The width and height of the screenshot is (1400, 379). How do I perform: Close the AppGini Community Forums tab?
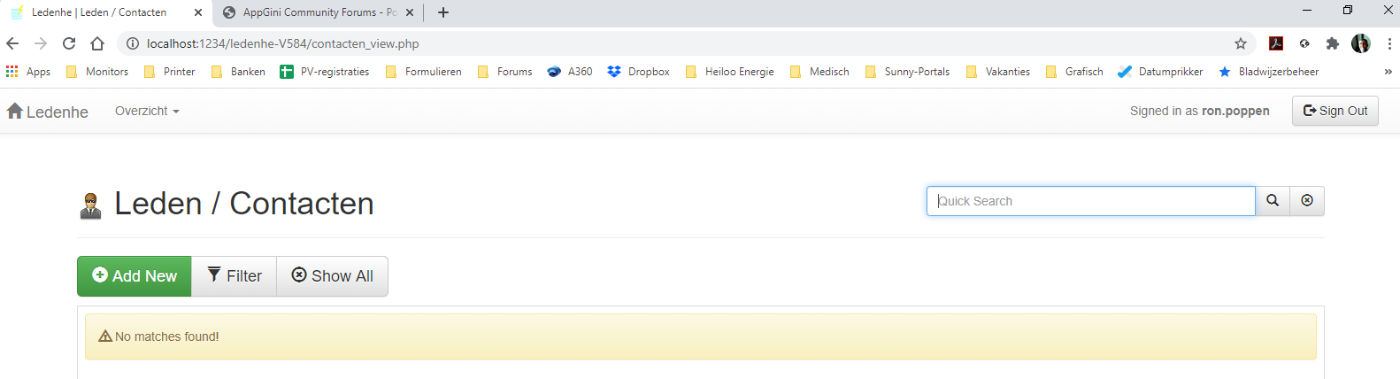point(410,13)
